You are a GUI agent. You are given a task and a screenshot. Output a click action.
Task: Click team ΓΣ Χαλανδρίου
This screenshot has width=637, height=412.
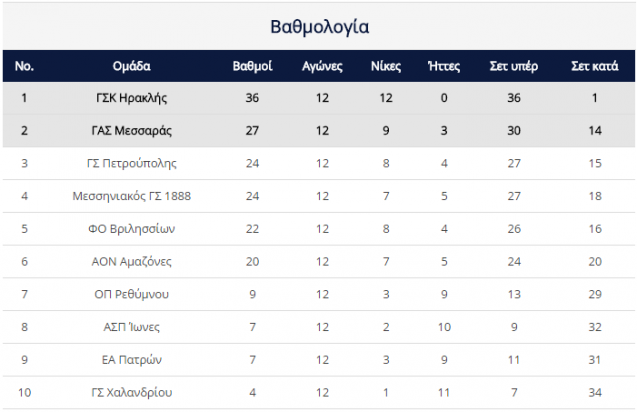click(132, 392)
